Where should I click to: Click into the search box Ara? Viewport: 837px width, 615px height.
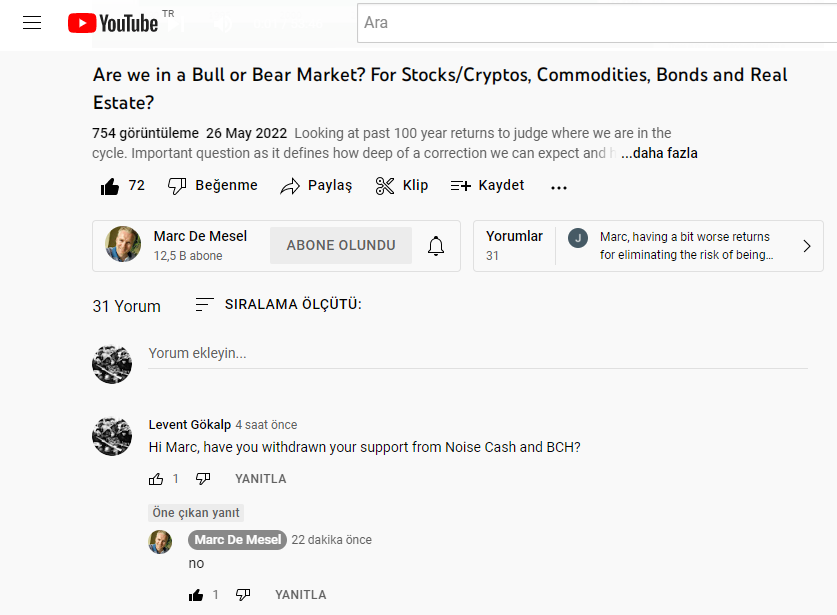coord(597,23)
